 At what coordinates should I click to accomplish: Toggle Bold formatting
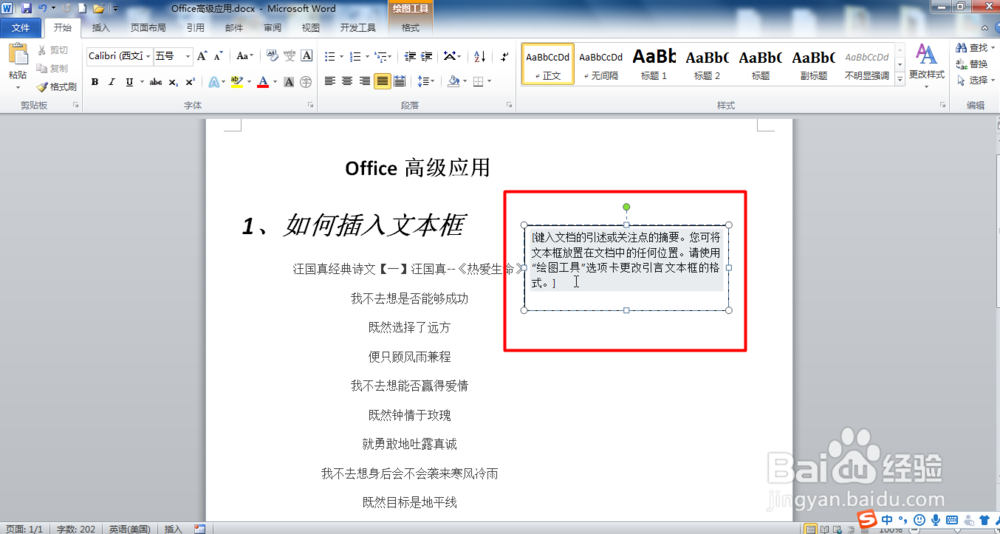coord(94,82)
